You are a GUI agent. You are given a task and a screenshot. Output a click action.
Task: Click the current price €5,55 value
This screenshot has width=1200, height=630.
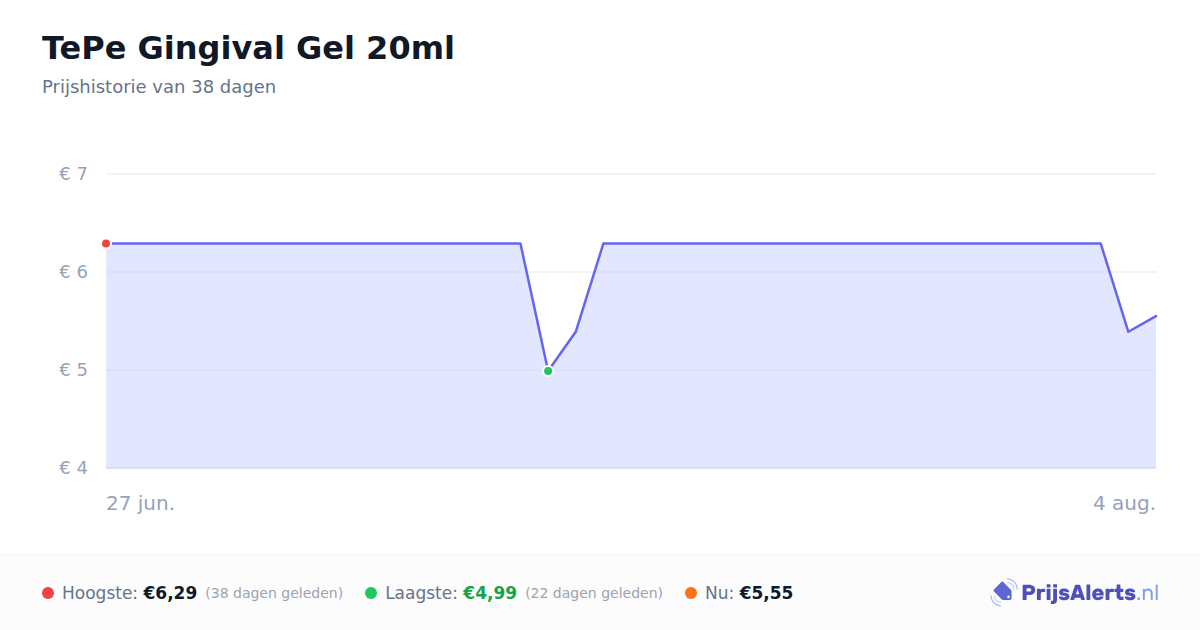[766, 593]
